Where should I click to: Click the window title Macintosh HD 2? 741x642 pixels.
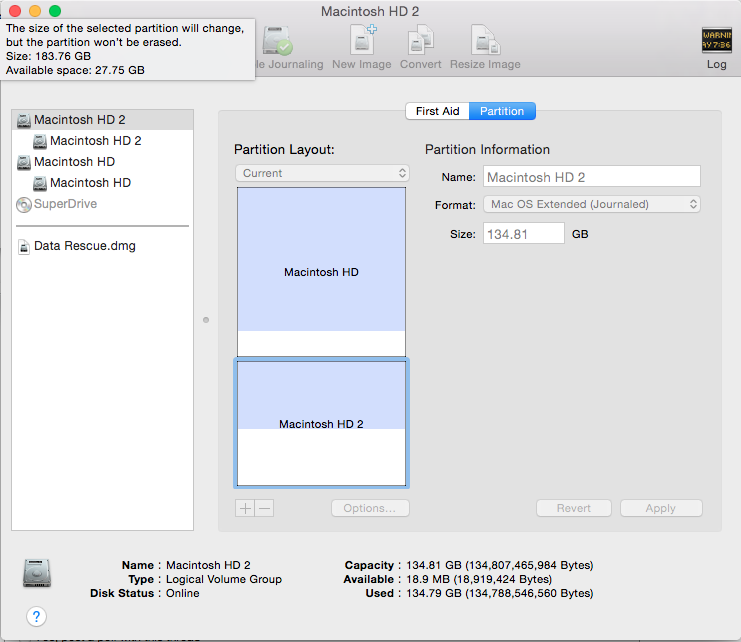coord(370,11)
